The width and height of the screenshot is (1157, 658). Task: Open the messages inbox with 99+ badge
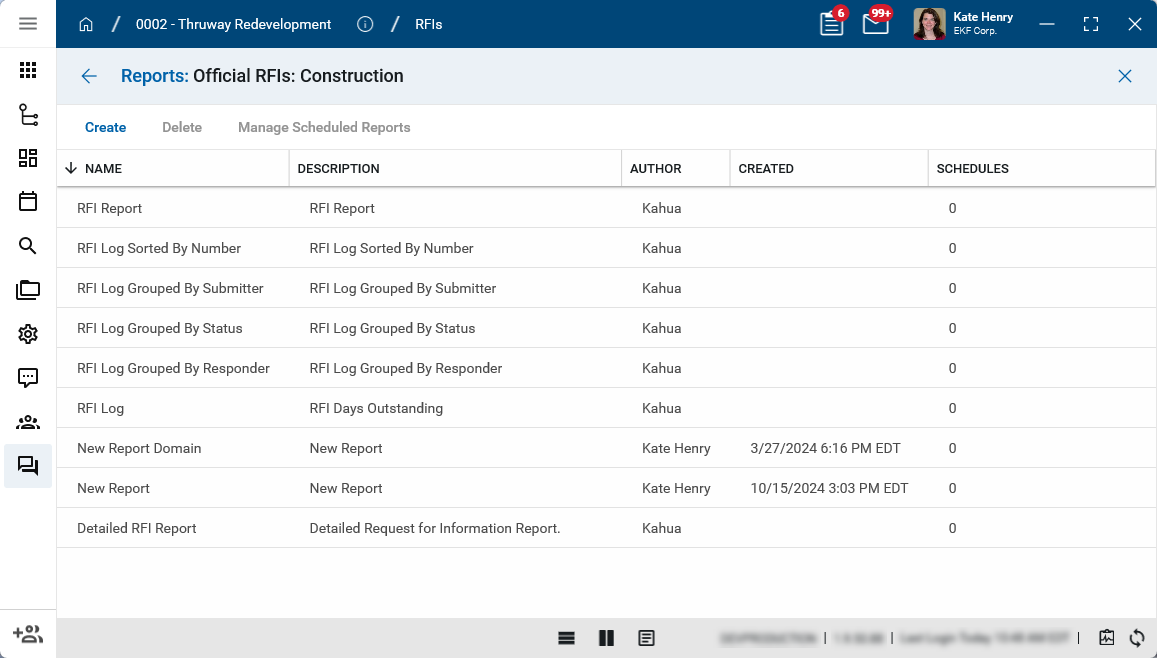[875, 24]
